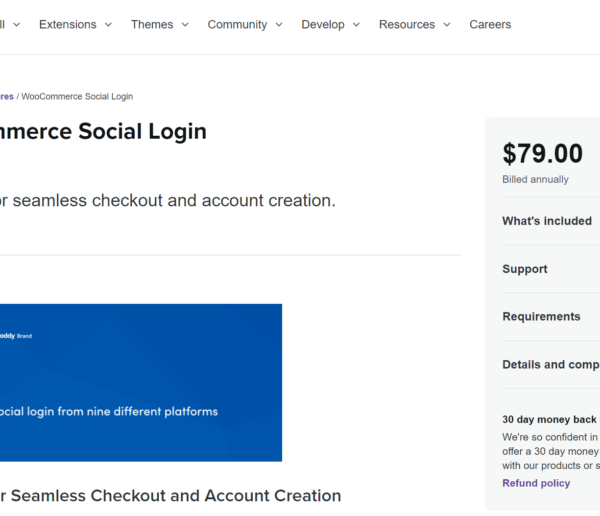Open the Themes dropdown arrow
This screenshot has width=600, height=516.
tap(185, 25)
